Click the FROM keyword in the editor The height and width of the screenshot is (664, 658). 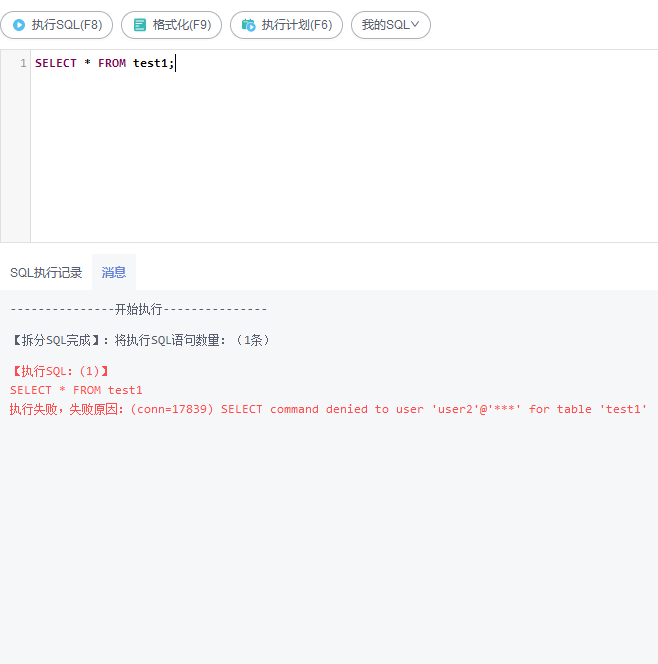point(112,63)
